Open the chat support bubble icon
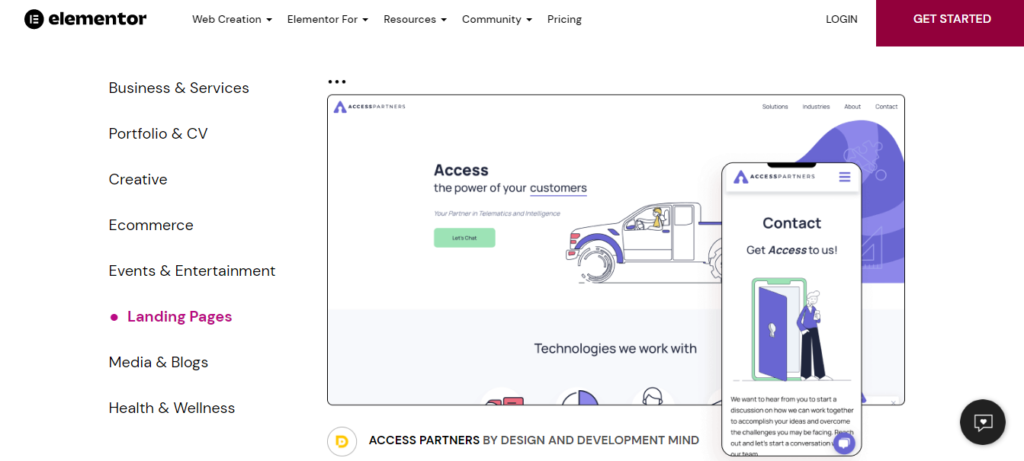 tap(982, 422)
